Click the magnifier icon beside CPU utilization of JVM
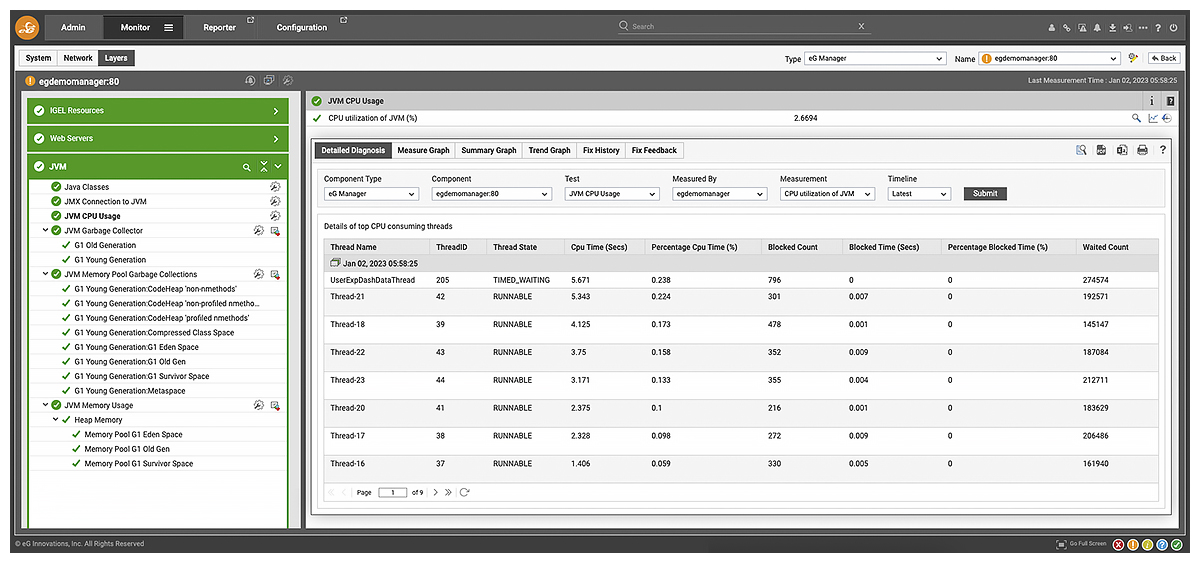This screenshot has width=1200, height=563. click(1136, 118)
